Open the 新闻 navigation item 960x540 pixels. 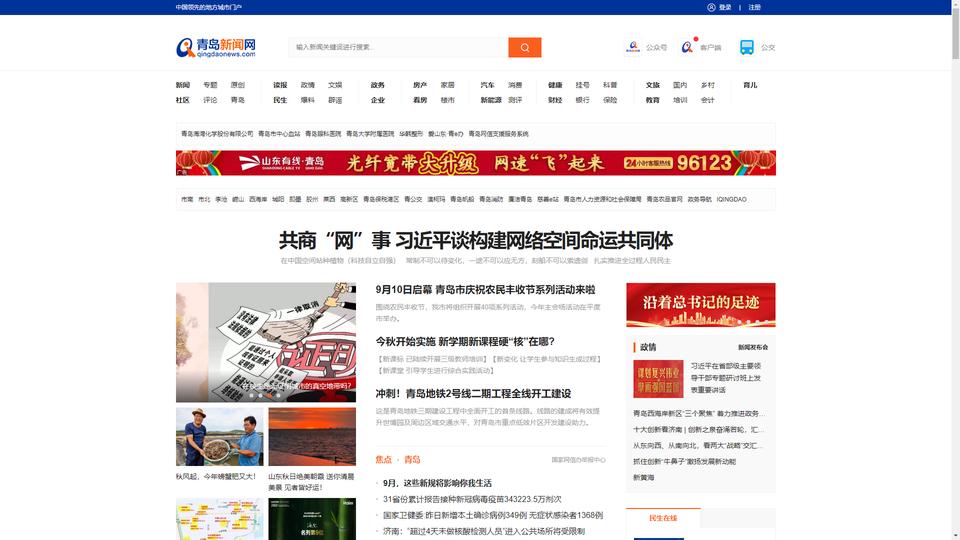tap(182, 85)
